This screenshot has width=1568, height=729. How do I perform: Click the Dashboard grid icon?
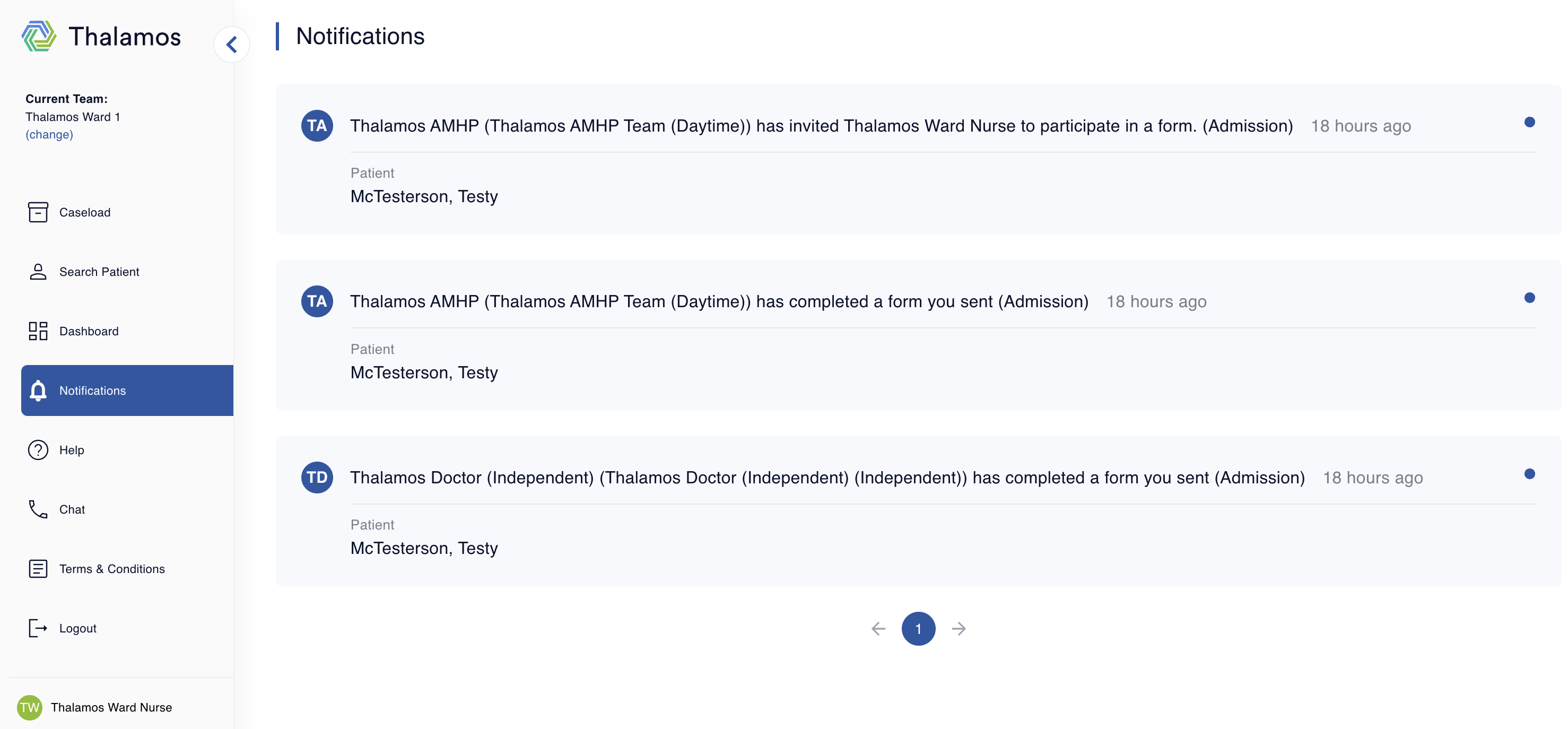pos(38,331)
